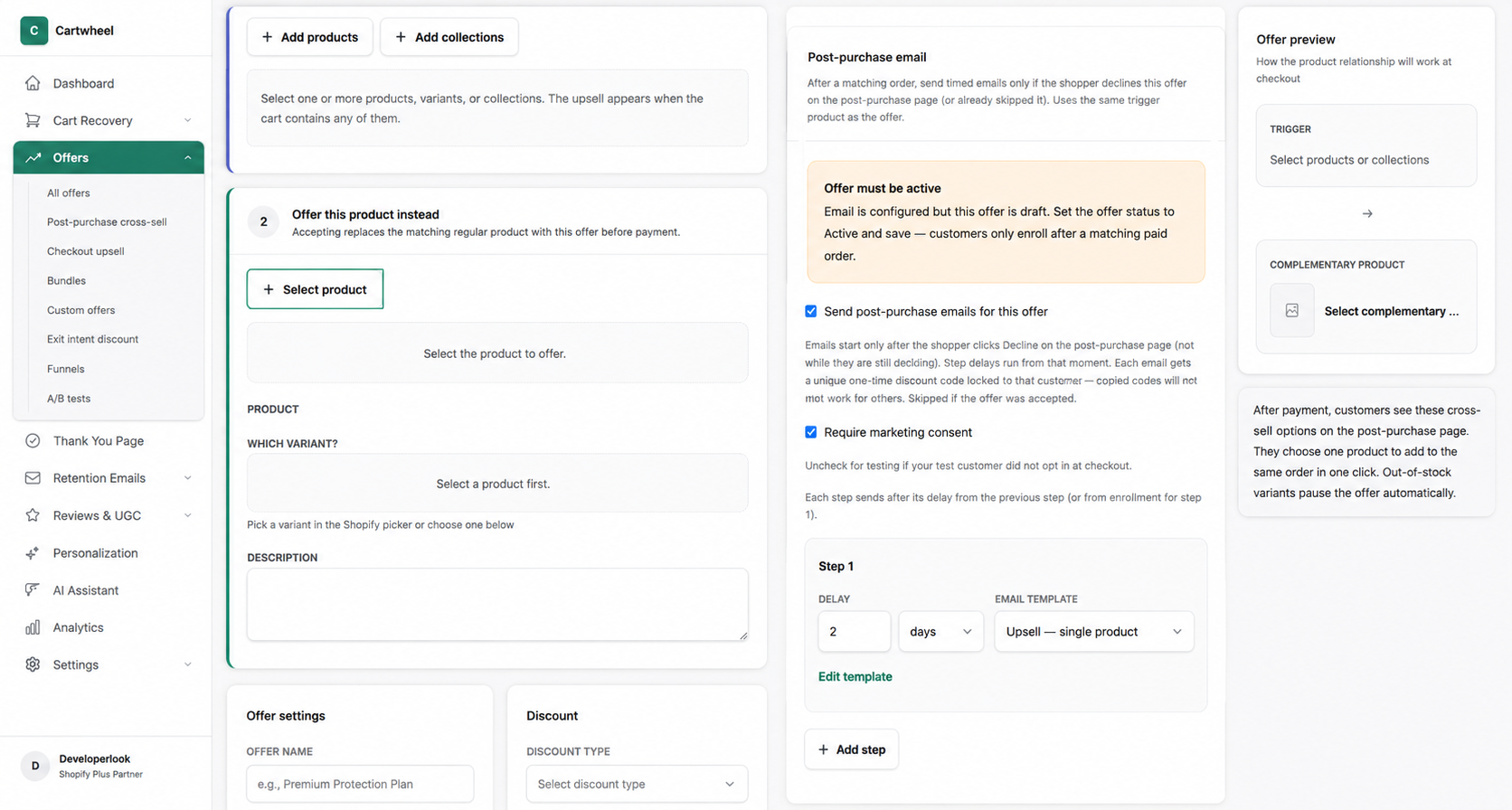Open the Select discount type dropdown

pos(637,784)
